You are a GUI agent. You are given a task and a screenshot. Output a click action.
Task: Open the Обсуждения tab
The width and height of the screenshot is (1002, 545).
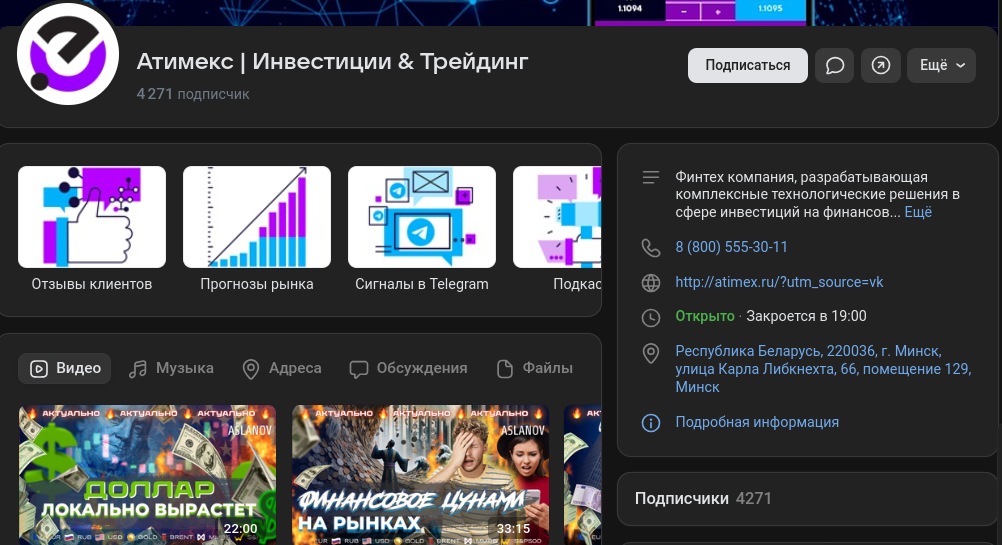(408, 369)
